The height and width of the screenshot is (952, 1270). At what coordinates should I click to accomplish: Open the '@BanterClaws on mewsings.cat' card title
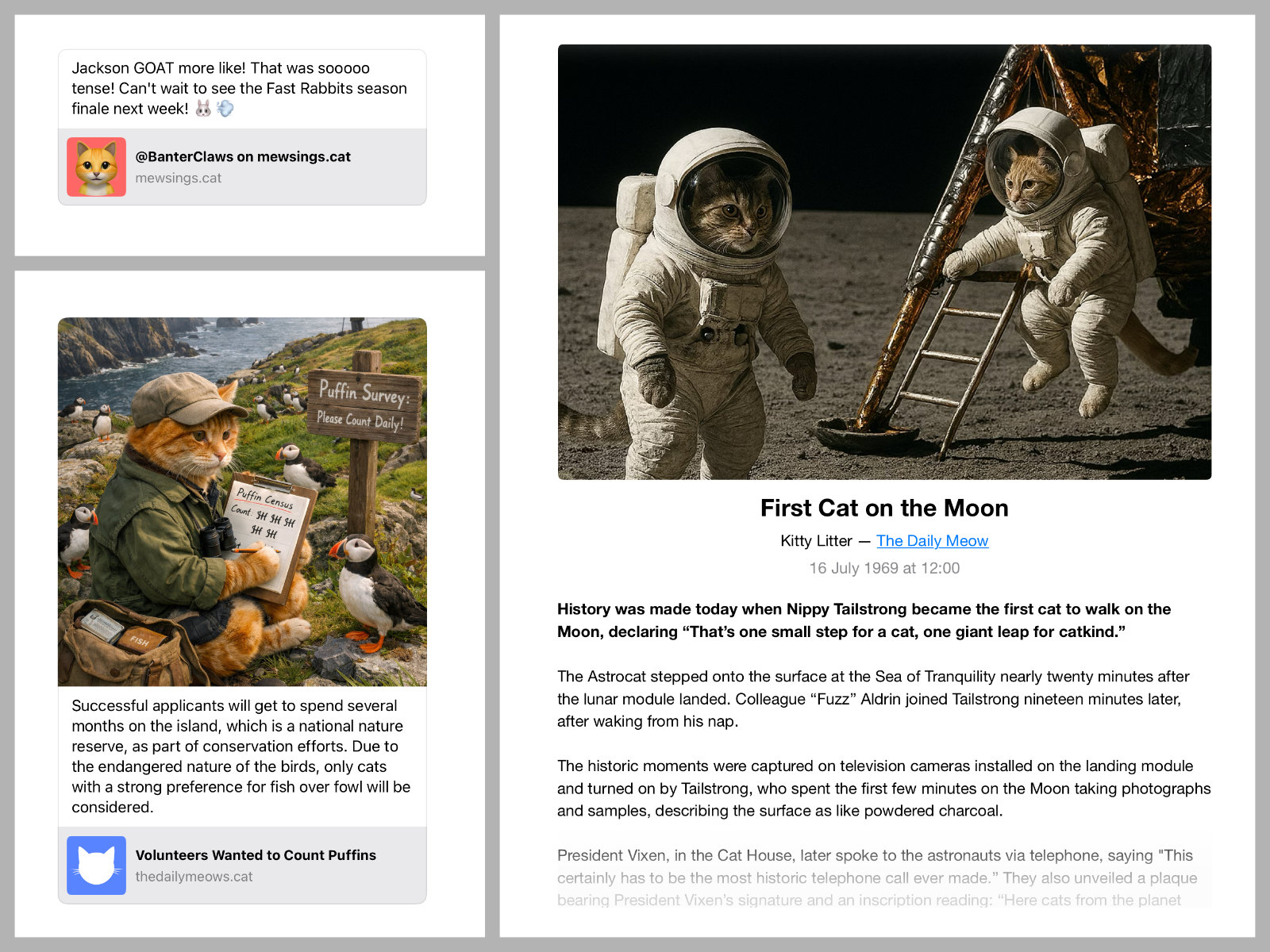(243, 157)
